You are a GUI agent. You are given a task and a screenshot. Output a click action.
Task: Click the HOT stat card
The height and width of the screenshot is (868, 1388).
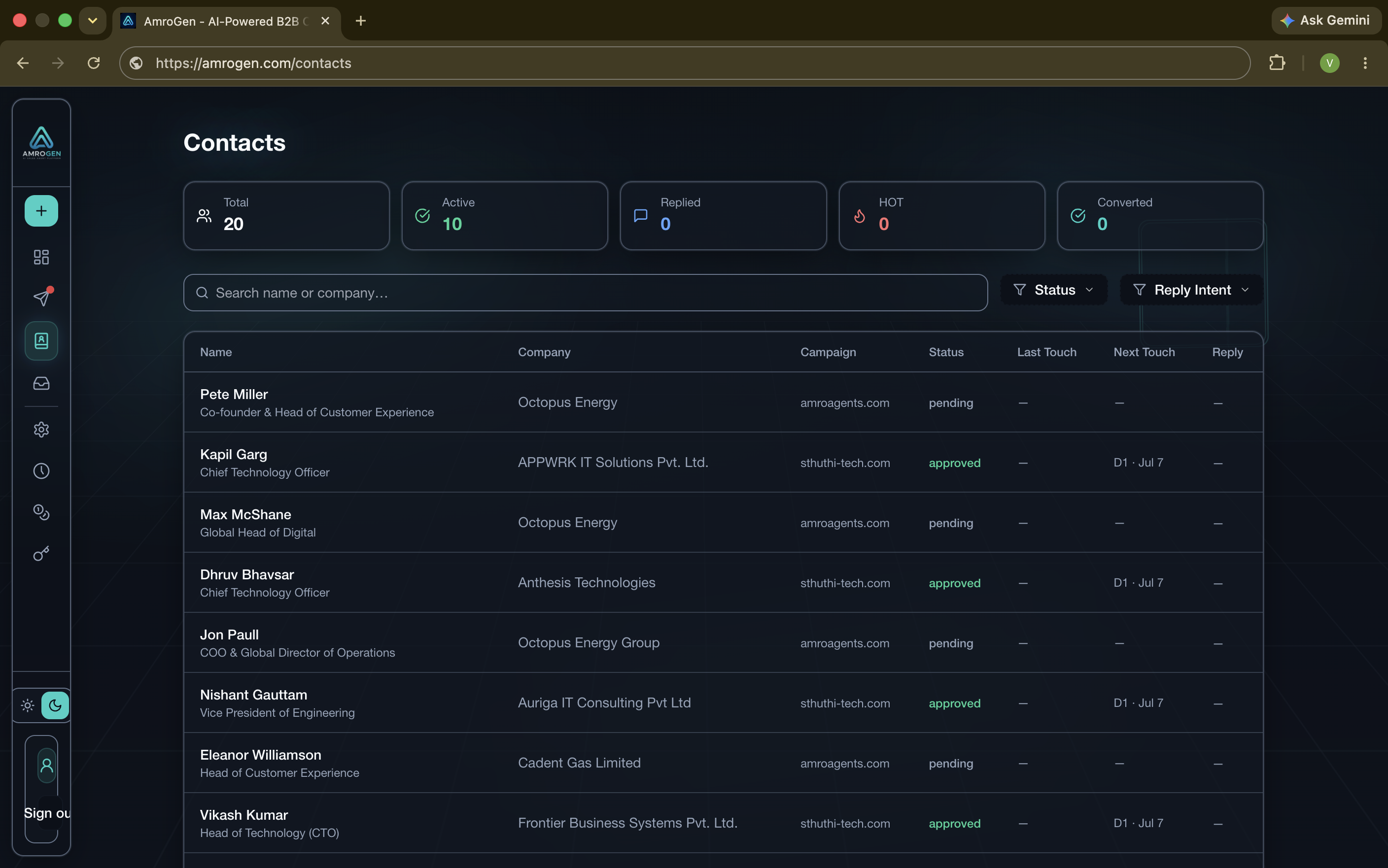(x=941, y=216)
